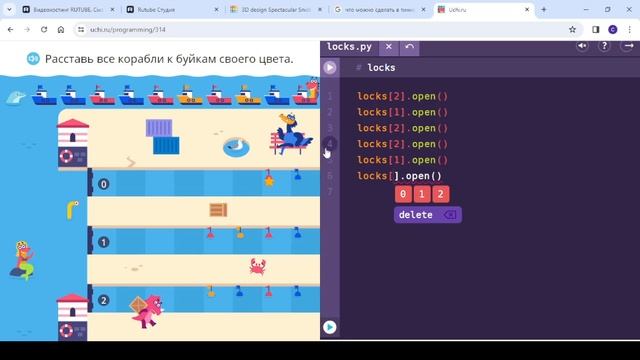This screenshot has width=640, height=360.
Task: Go back in browser history
Action: [x=11, y=29]
